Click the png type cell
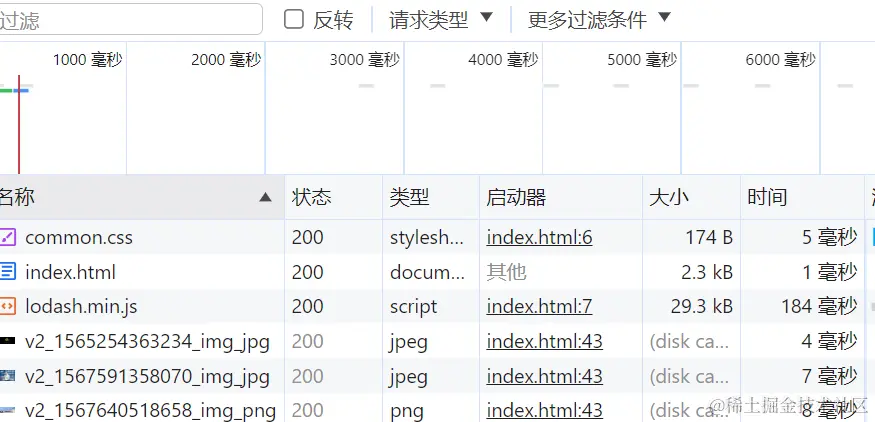The width and height of the screenshot is (875, 422). point(431,411)
